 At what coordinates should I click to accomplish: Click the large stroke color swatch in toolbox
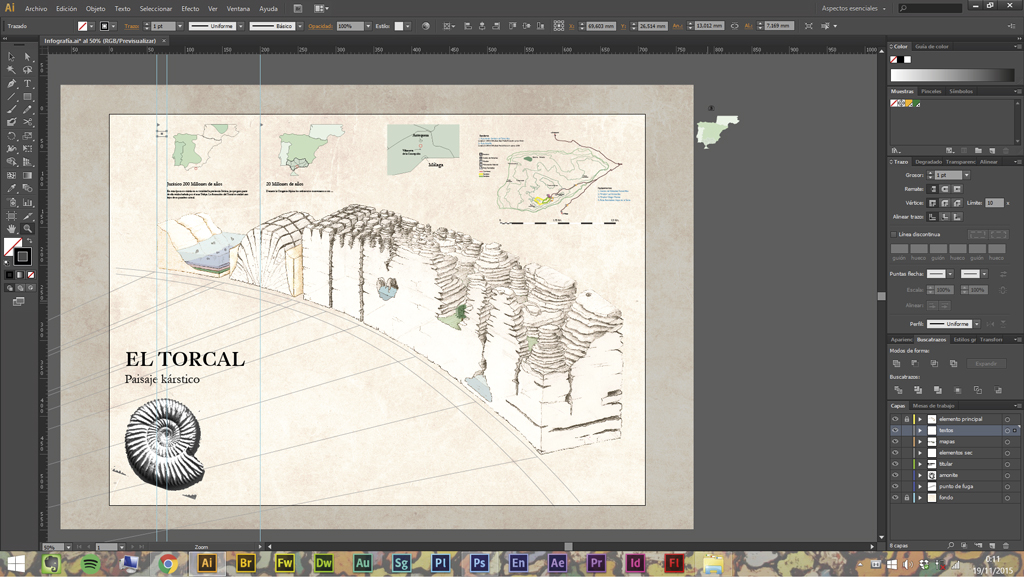(22, 256)
